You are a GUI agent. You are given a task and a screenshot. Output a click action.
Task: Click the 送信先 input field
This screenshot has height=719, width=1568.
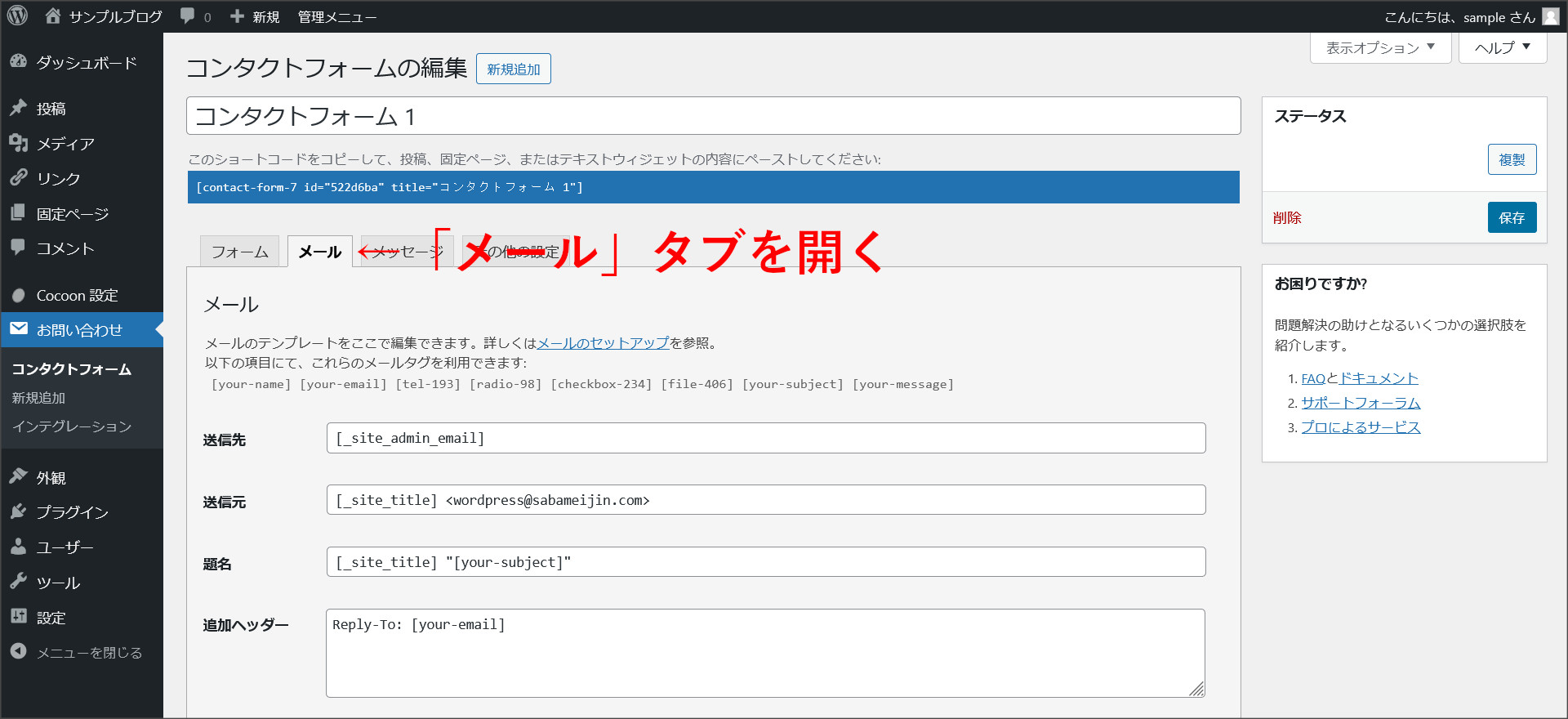[x=765, y=438]
